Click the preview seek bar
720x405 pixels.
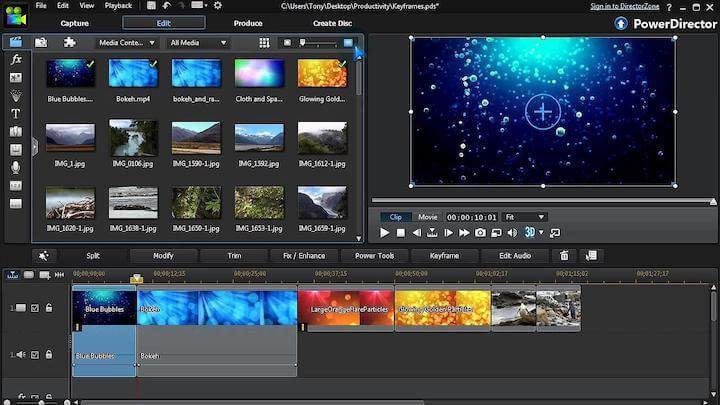coord(543,201)
